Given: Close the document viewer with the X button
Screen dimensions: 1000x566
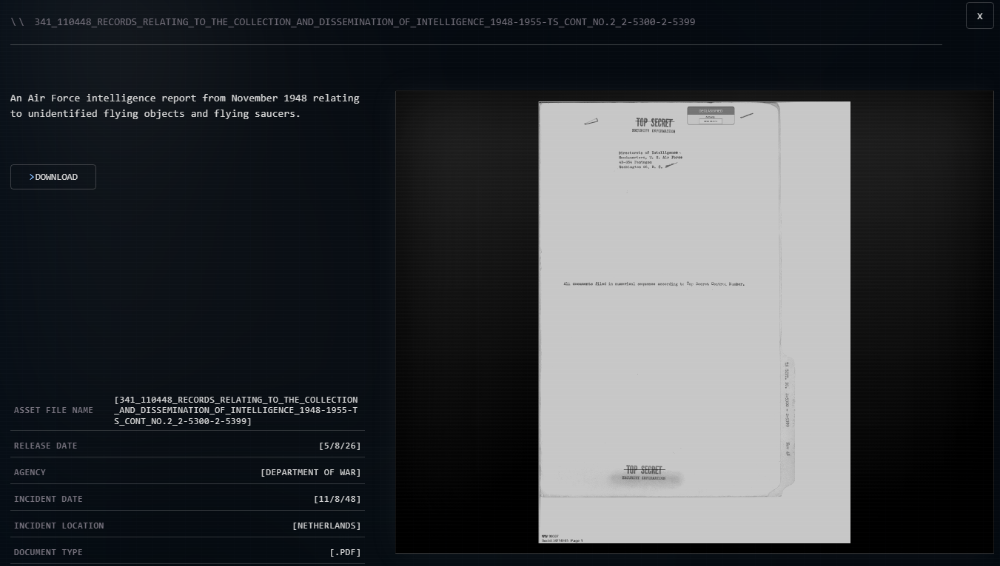Looking at the screenshot, I should point(980,16).
